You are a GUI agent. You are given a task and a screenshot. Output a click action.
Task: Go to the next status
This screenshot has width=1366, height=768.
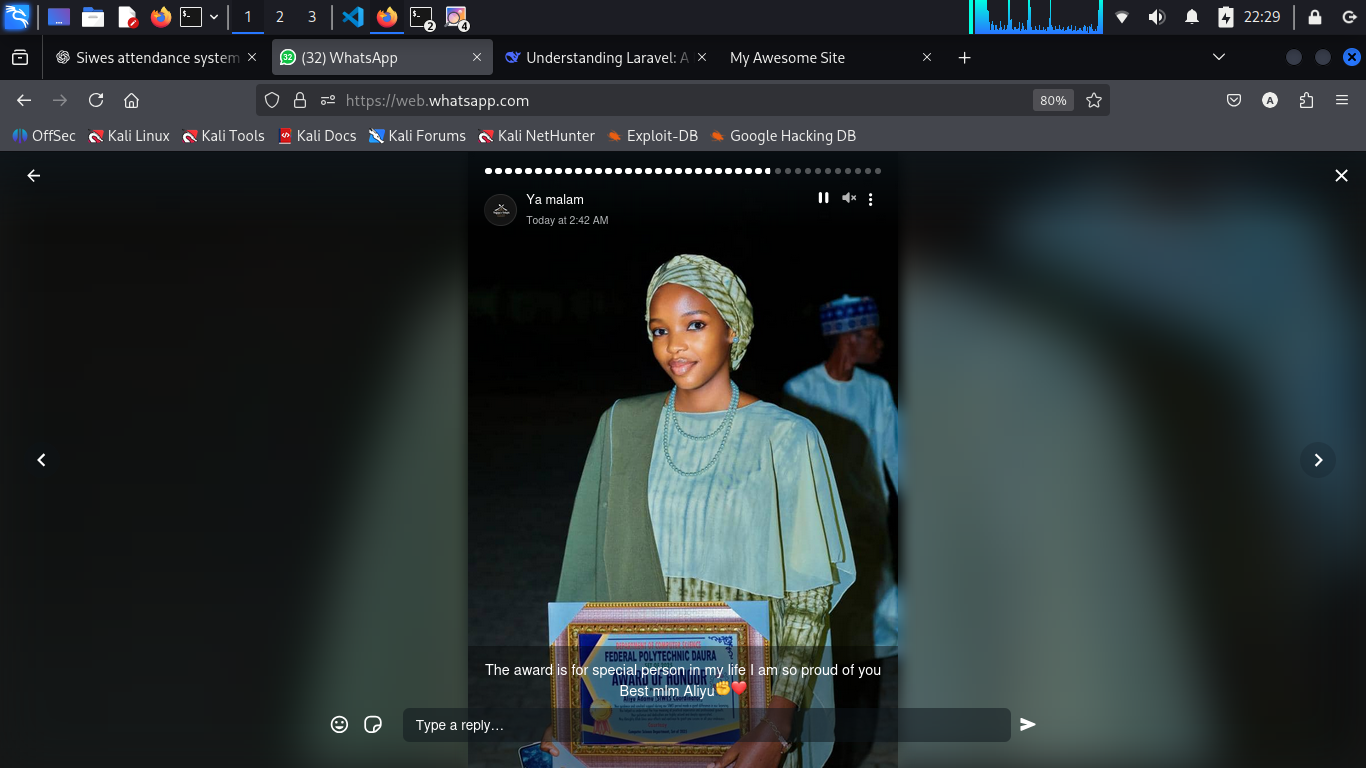click(1318, 460)
